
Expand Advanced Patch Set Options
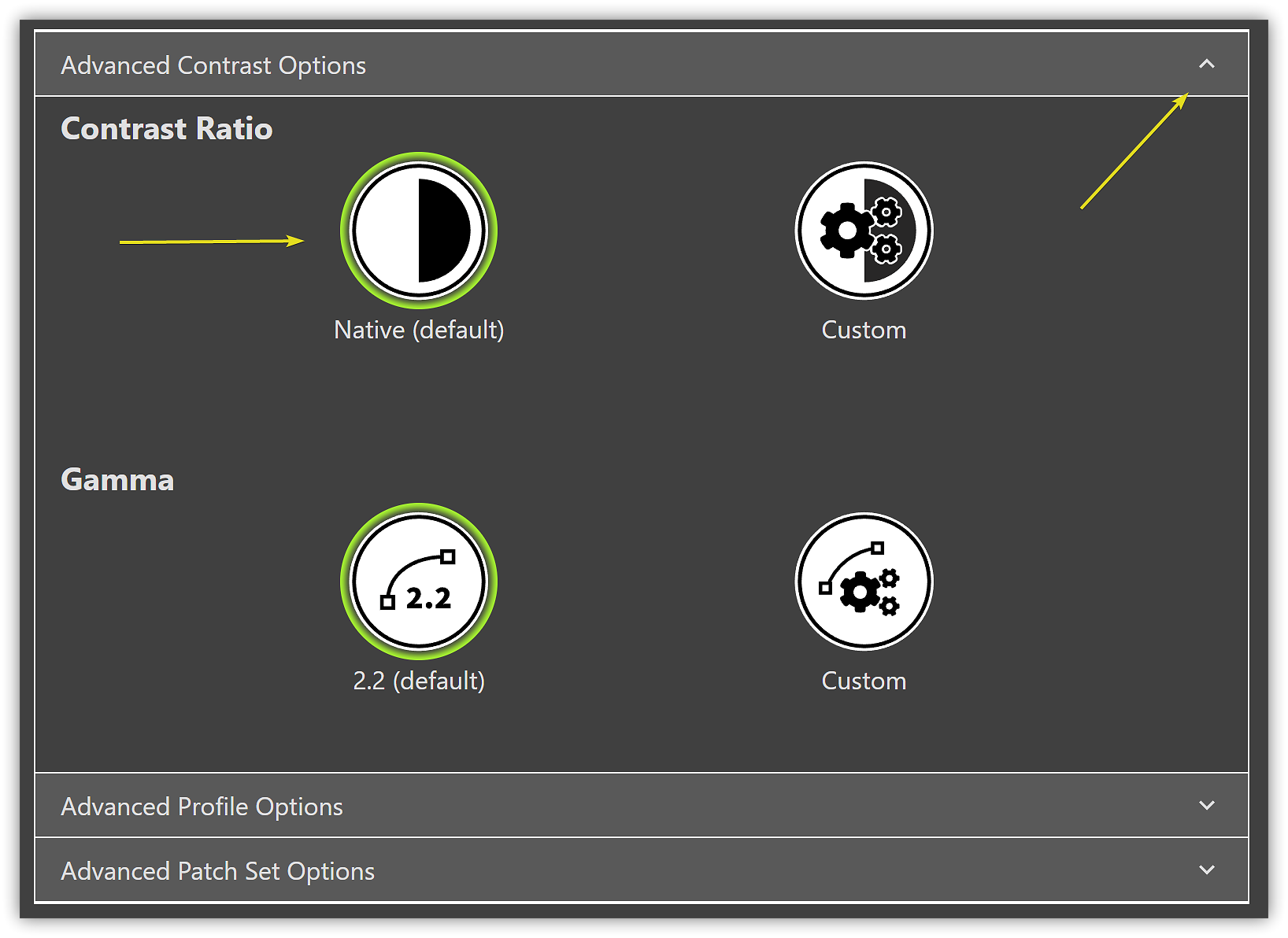click(1206, 870)
